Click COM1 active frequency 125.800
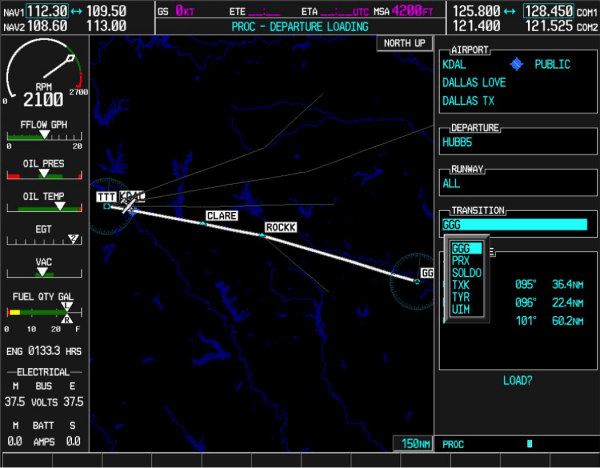This screenshot has height=468, width=600. (476, 11)
